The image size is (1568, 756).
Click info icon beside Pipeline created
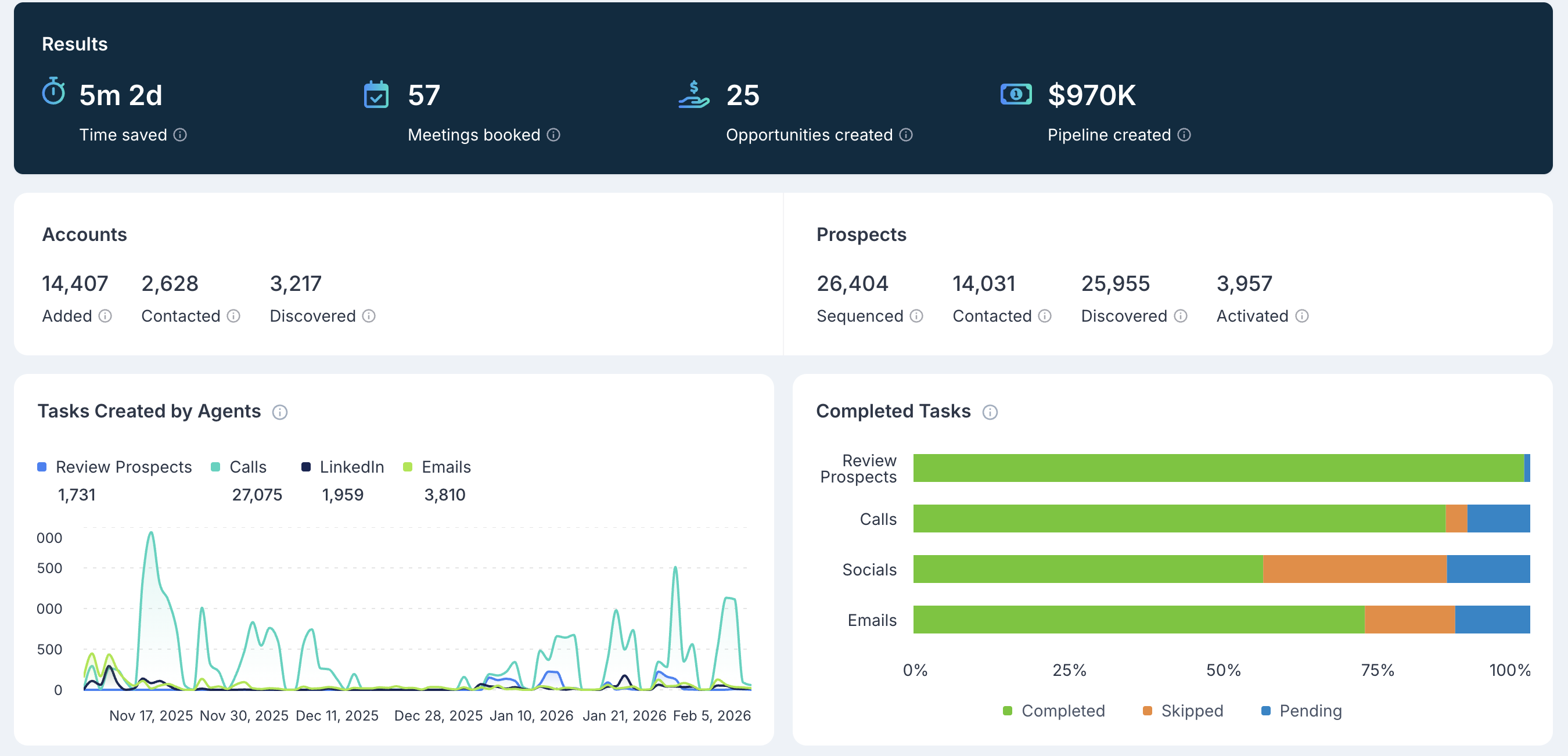(x=1184, y=135)
